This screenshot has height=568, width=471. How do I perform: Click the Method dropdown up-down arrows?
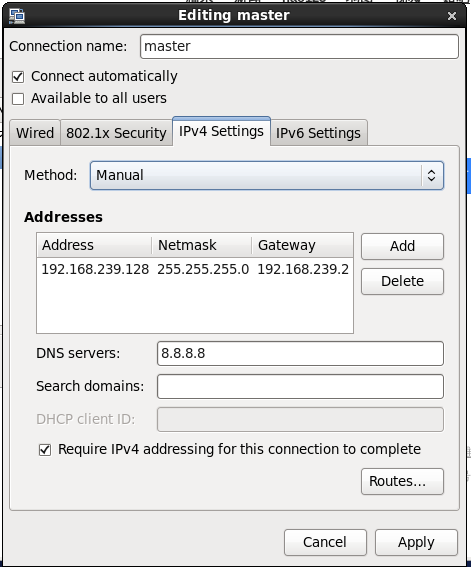click(x=431, y=175)
